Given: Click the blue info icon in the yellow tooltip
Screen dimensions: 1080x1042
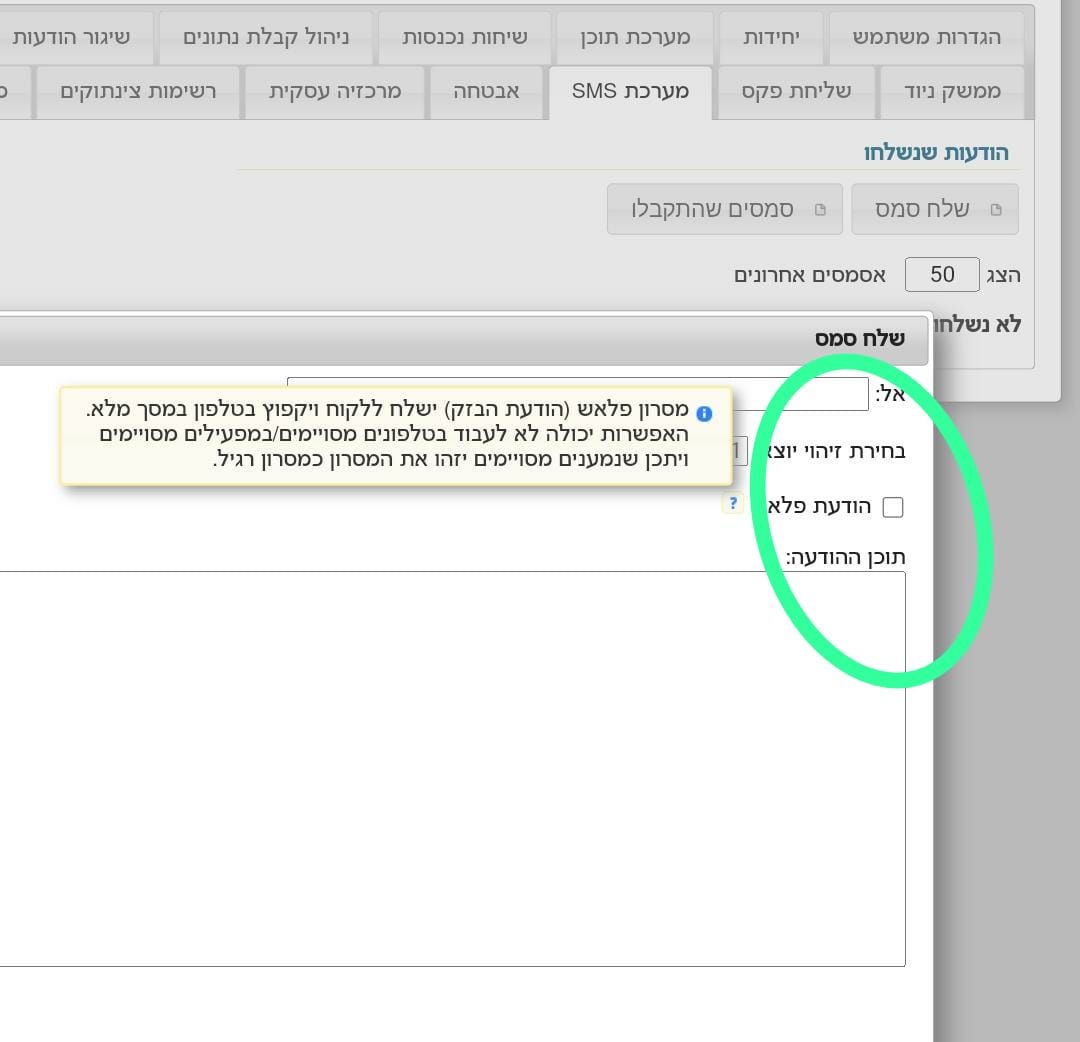Looking at the screenshot, I should 705,414.
